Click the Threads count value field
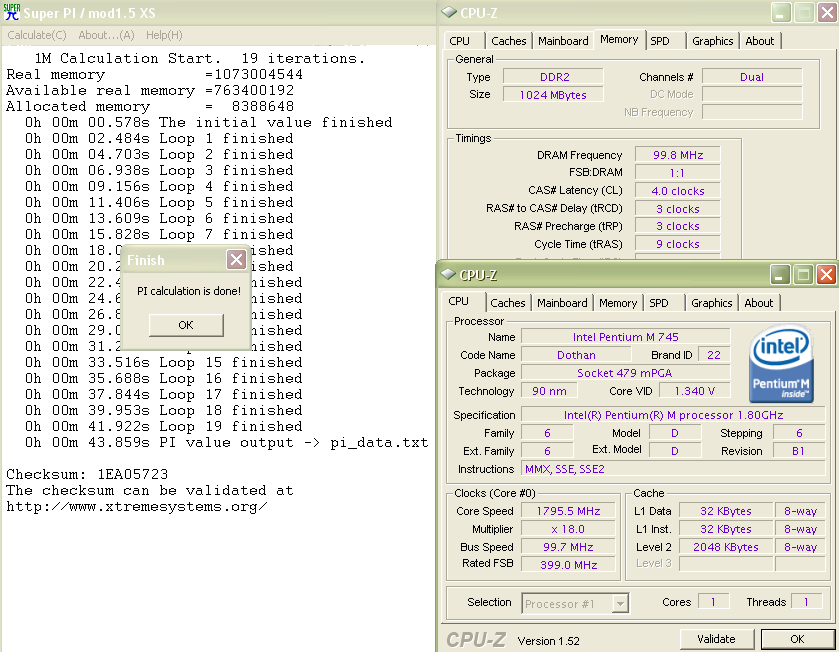This screenshot has width=839, height=652. 806,602
